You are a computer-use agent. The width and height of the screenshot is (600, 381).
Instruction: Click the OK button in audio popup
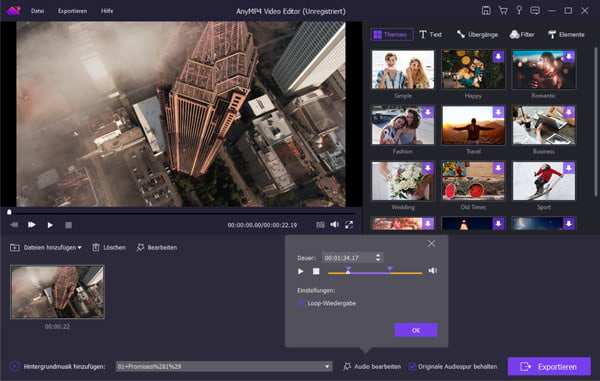416,330
